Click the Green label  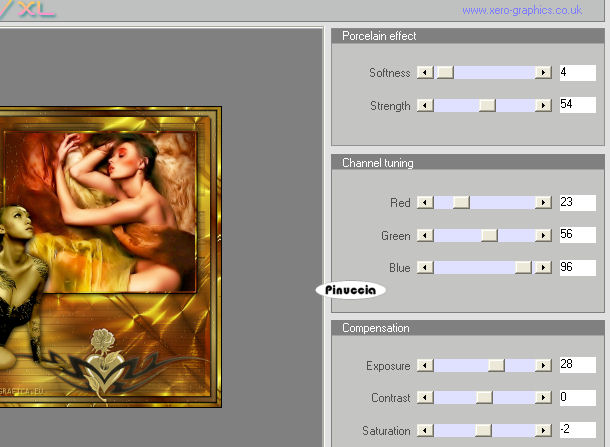click(396, 236)
